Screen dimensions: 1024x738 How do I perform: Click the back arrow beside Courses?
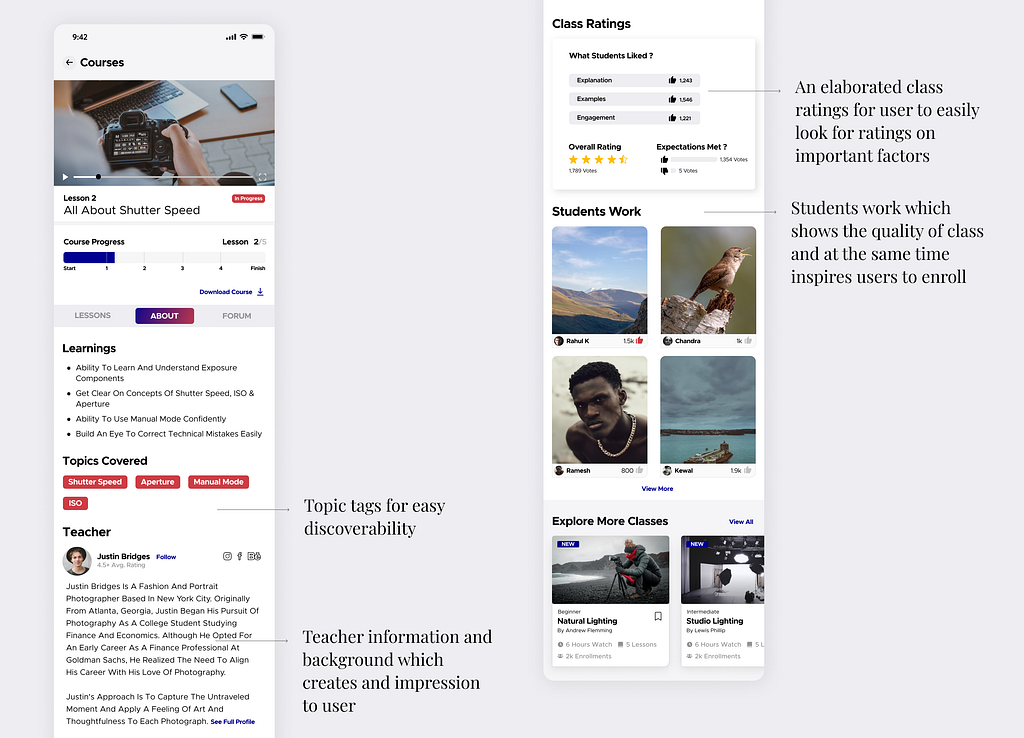pos(69,63)
